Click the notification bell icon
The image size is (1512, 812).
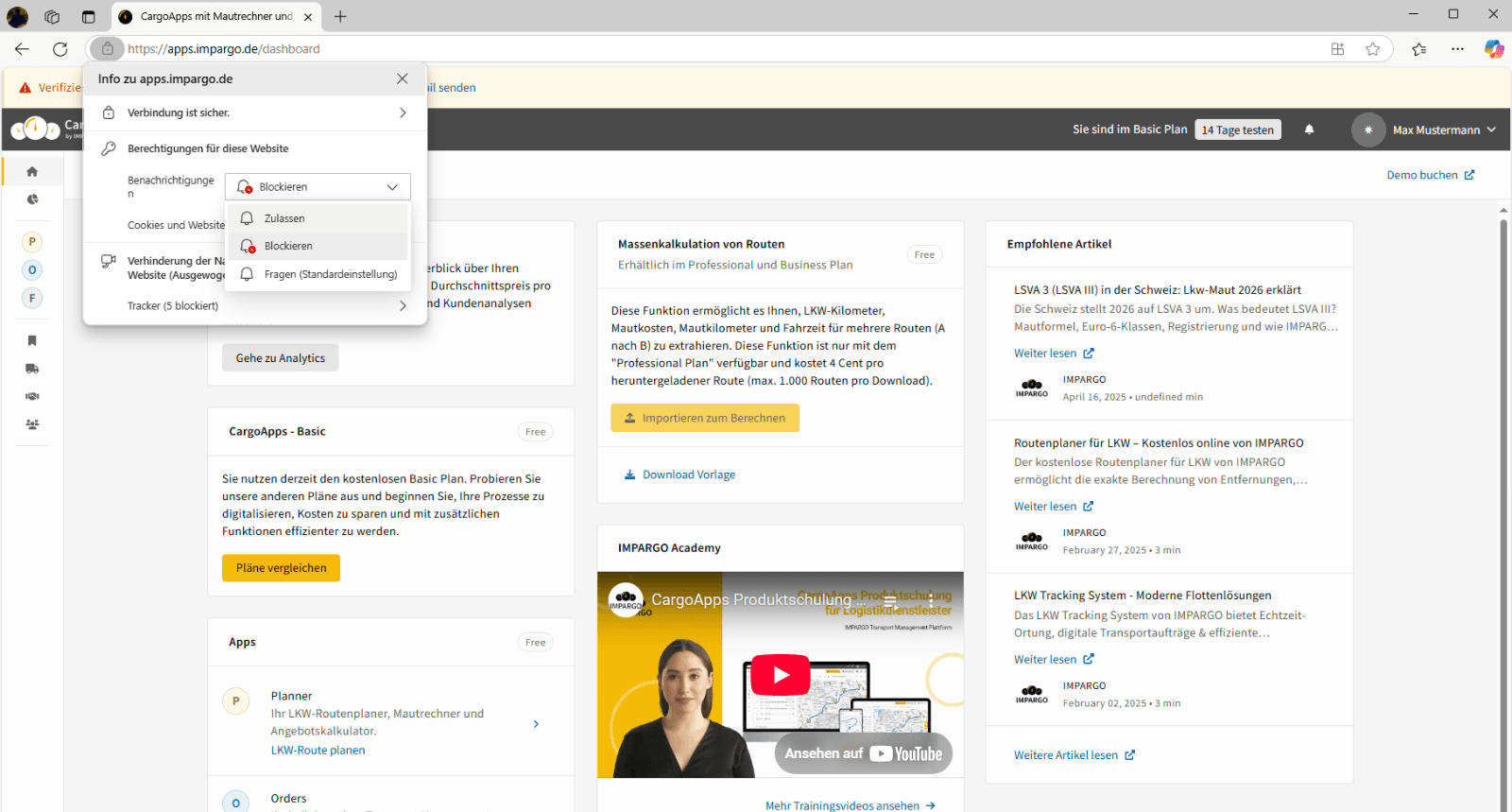[1309, 130]
